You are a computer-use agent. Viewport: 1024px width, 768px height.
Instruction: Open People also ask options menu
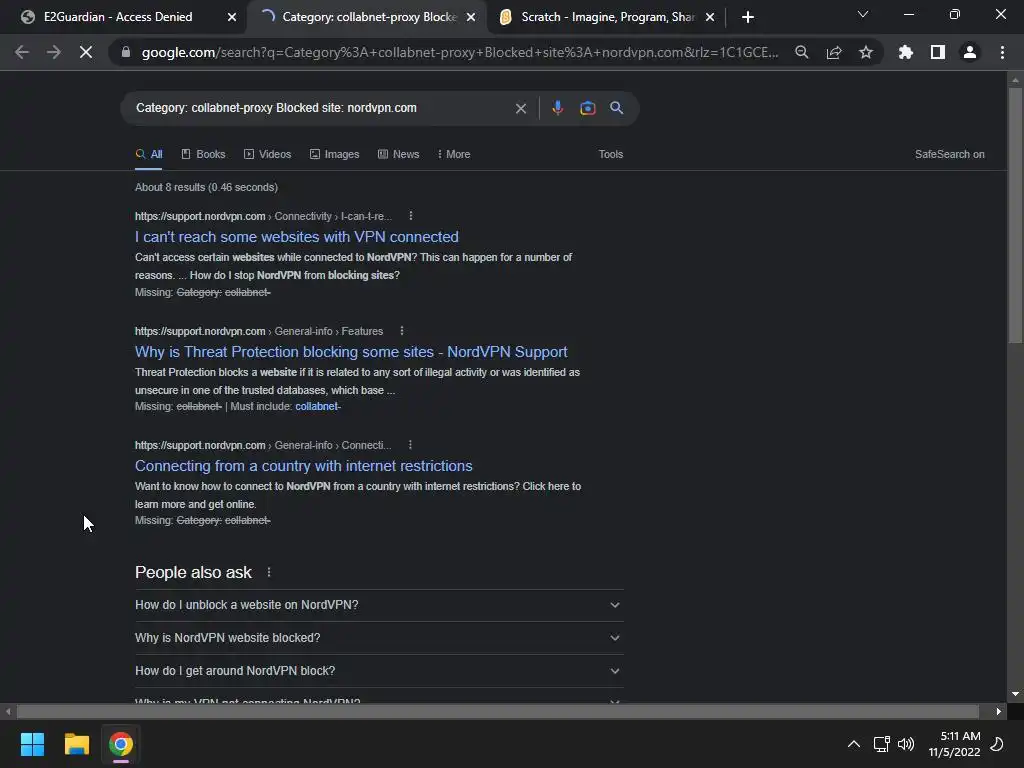point(268,572)
